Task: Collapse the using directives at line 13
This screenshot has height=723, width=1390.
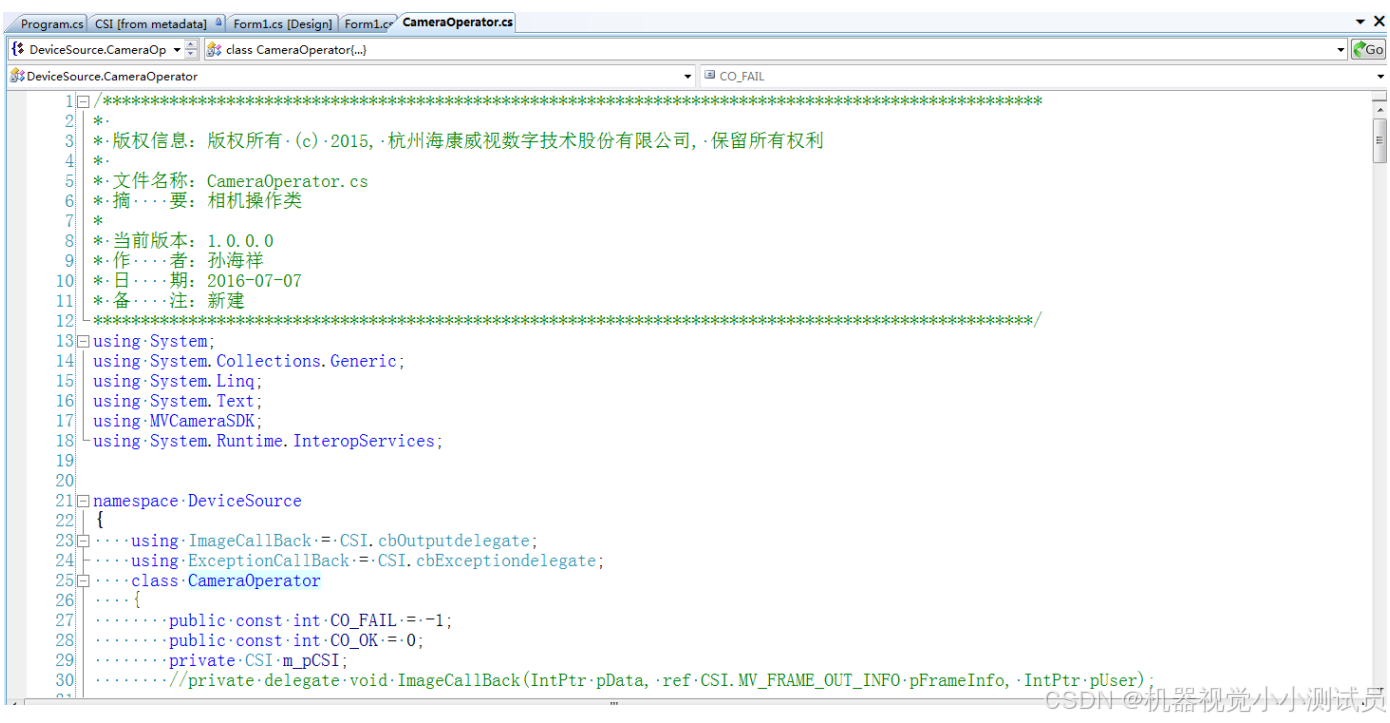Action: [82, 340]
